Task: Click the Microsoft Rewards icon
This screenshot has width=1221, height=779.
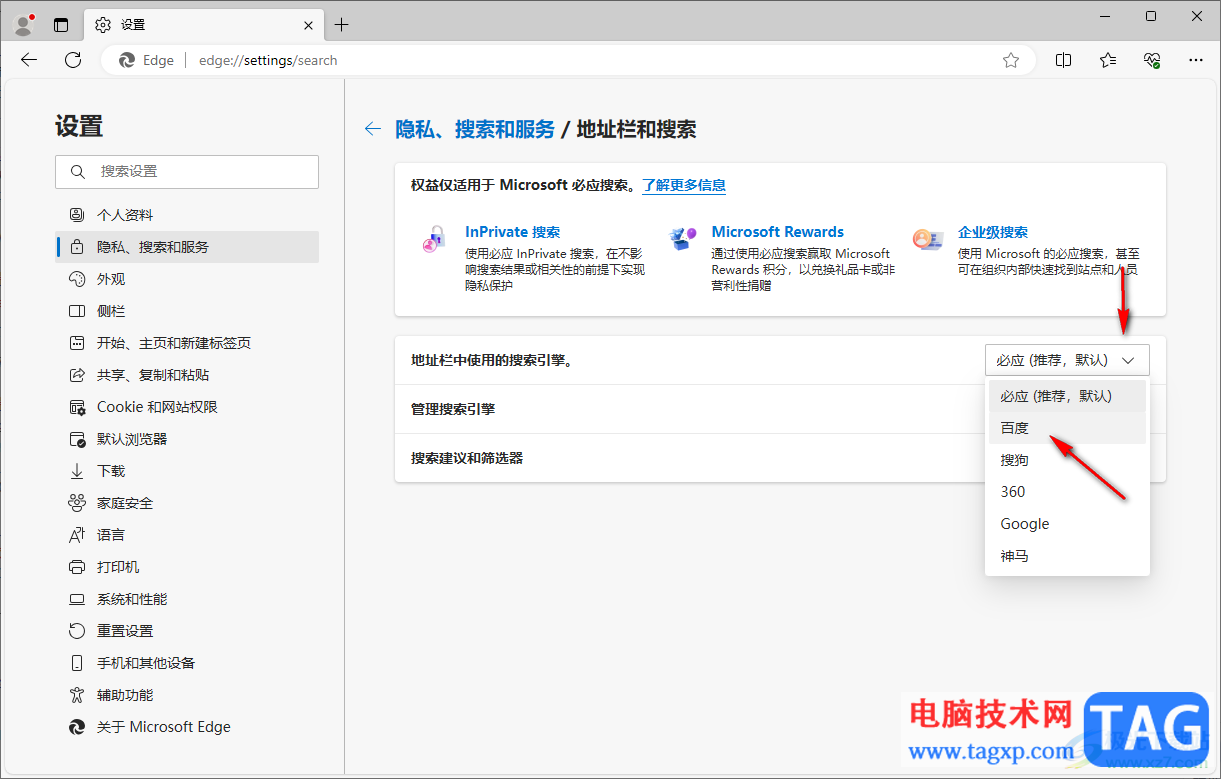Action: pos(682,240)
